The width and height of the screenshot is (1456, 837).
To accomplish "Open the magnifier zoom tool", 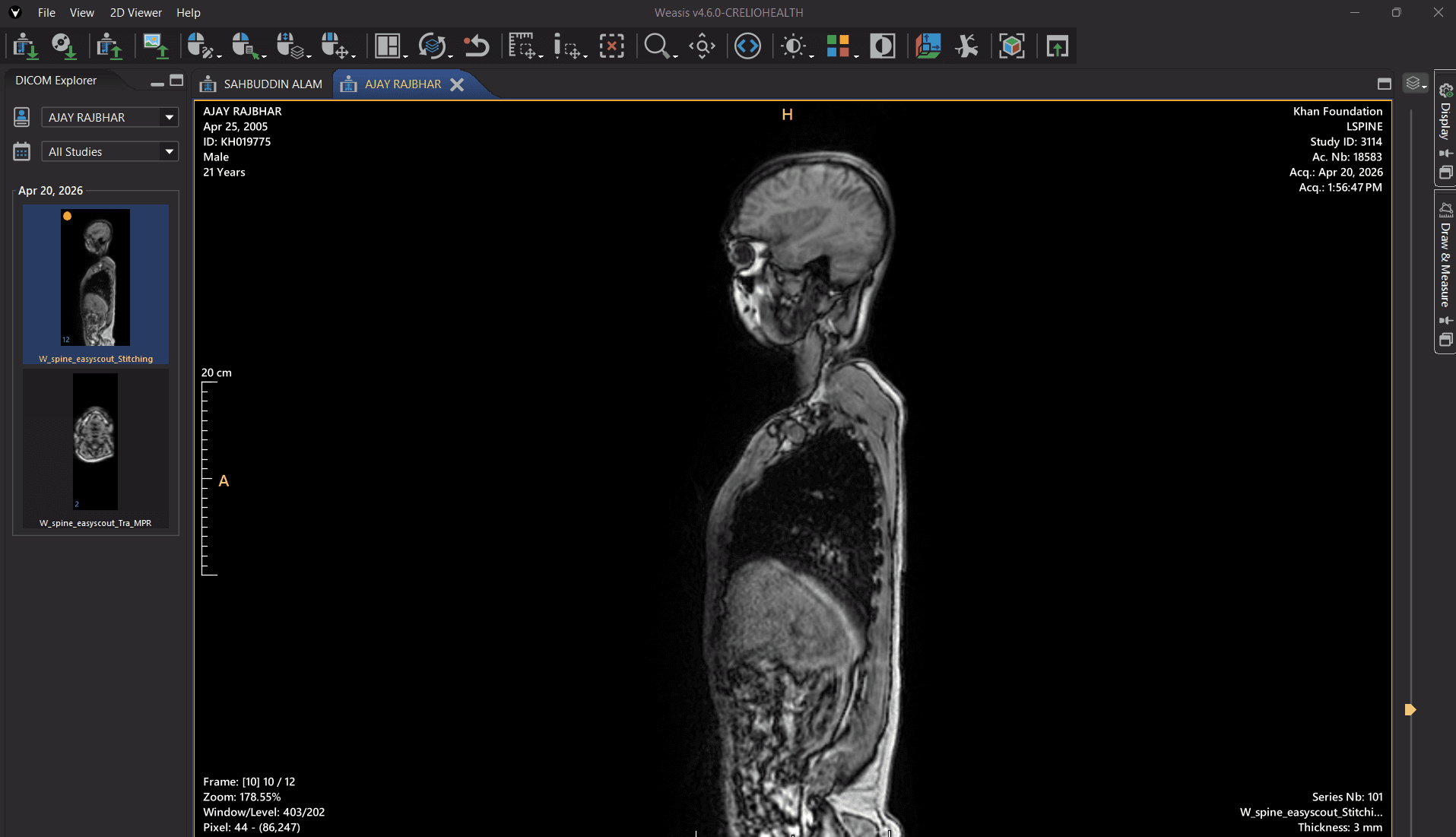I will (659, 46).
